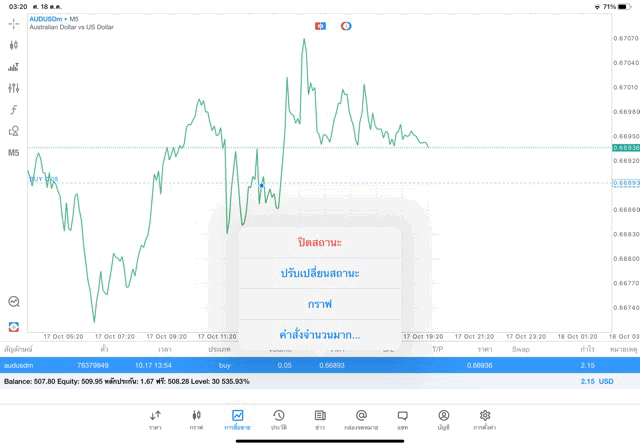Open chart settings sliders icon
The height and width of the screenshot is (447, 640).
point(13,88)
